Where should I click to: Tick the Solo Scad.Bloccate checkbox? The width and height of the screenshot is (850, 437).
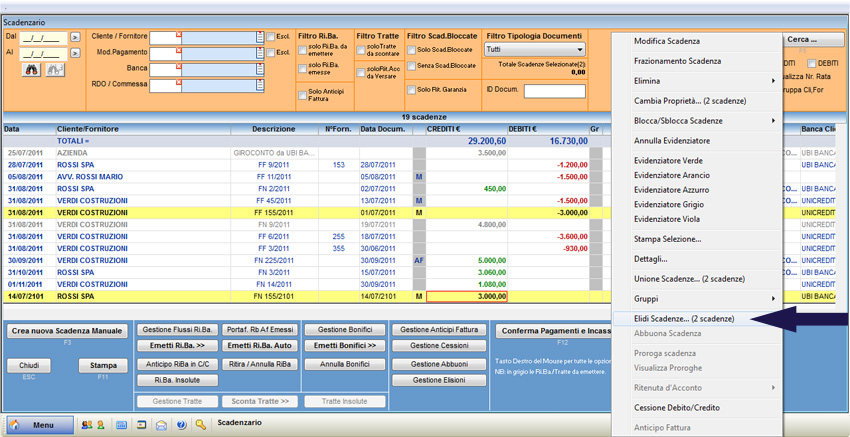tap(411, 50)
